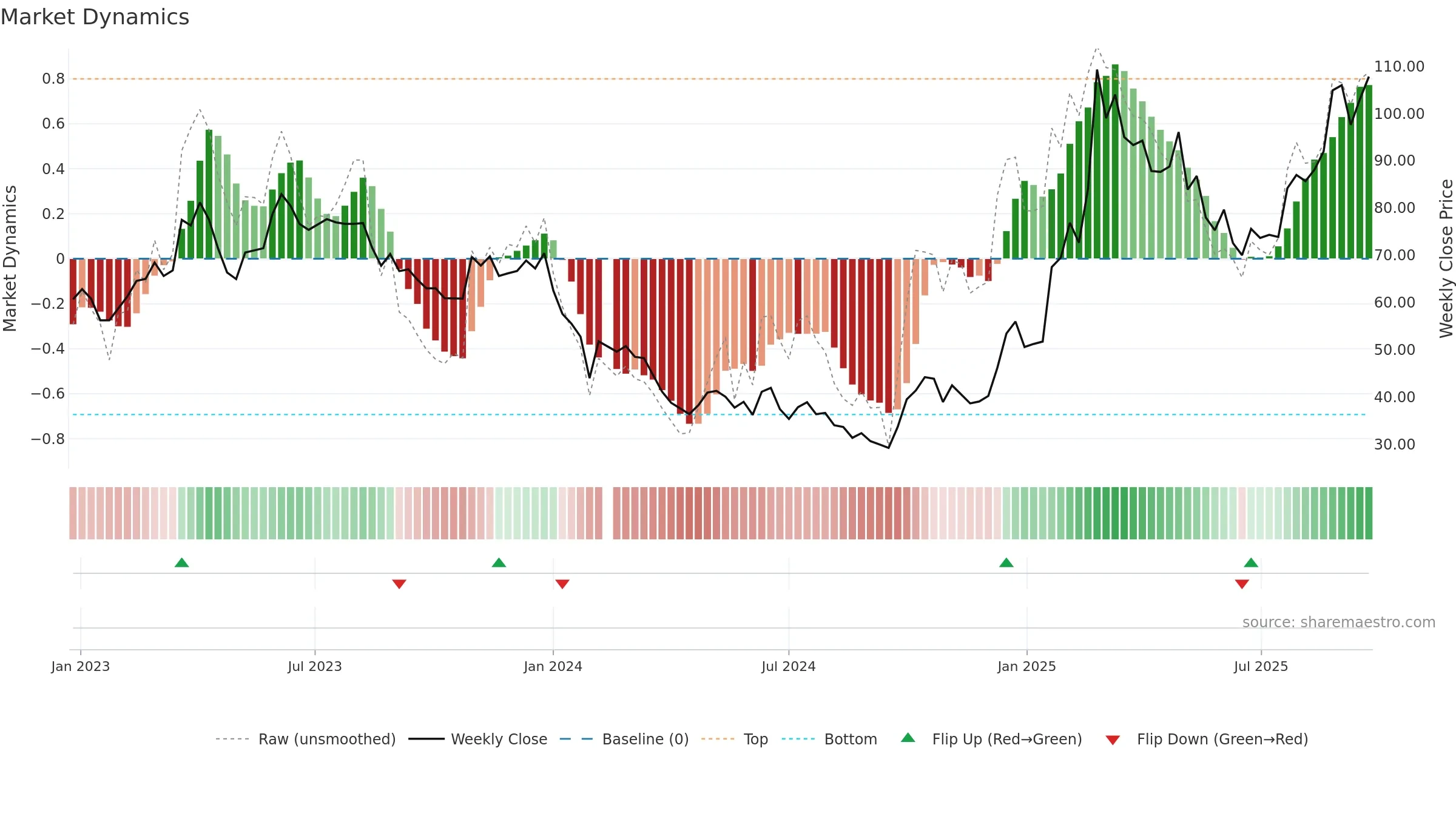Click the 30.00 price axis value
The height and width of the screenshot is (819, 1456).
1395,444
